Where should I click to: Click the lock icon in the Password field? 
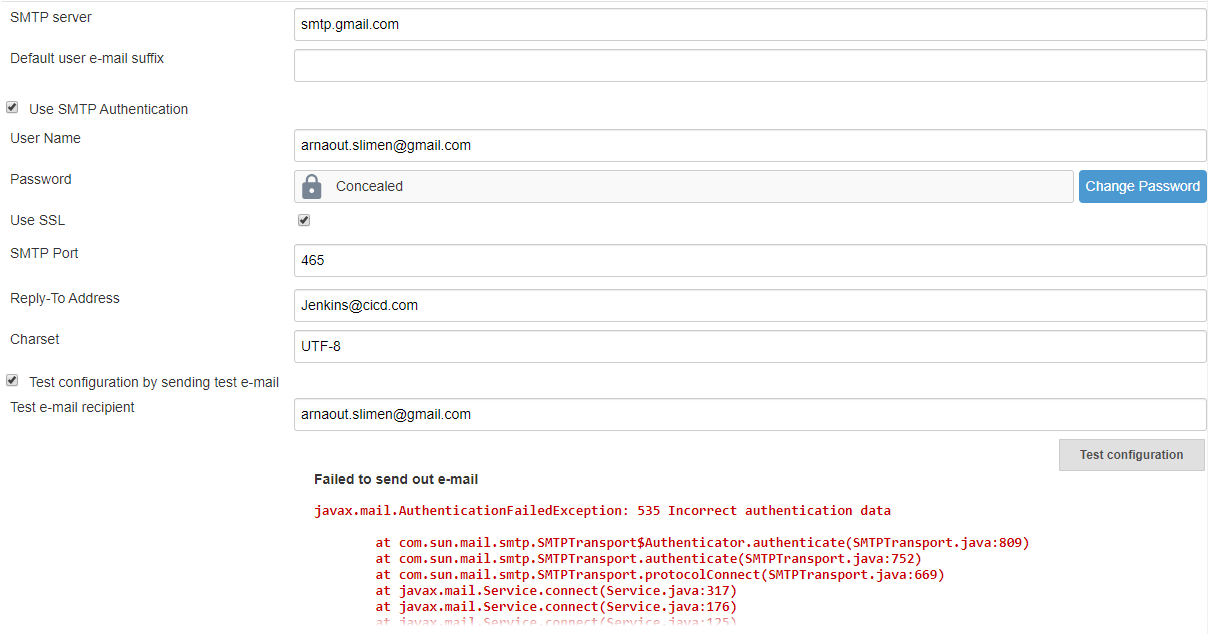(x=312, y=187)
